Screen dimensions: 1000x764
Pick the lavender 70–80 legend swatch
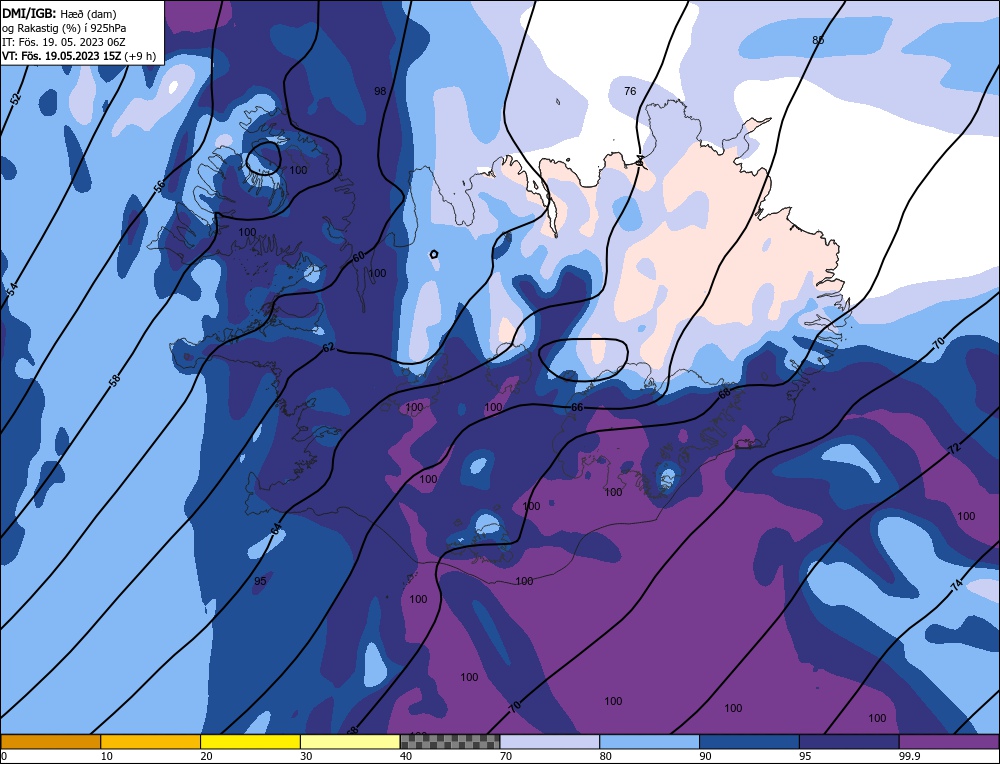(550, 742)
